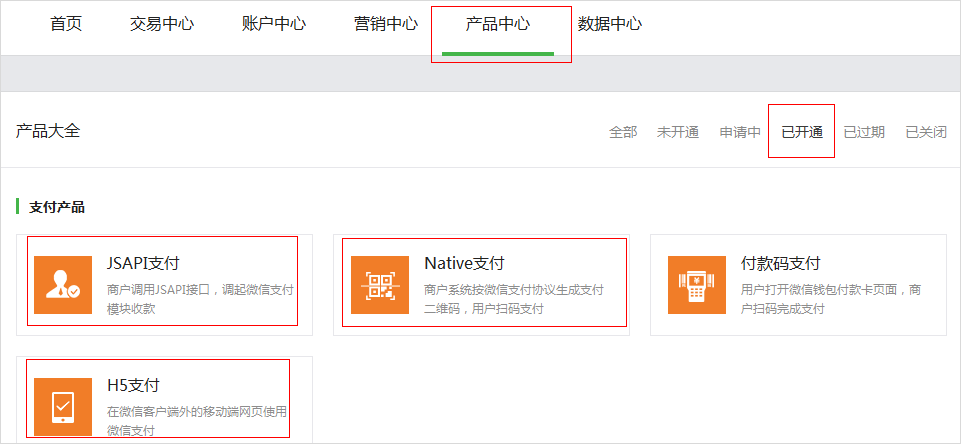Open the H5支付 product title
The image size is (961, 444).
click(x=133, y=385)
